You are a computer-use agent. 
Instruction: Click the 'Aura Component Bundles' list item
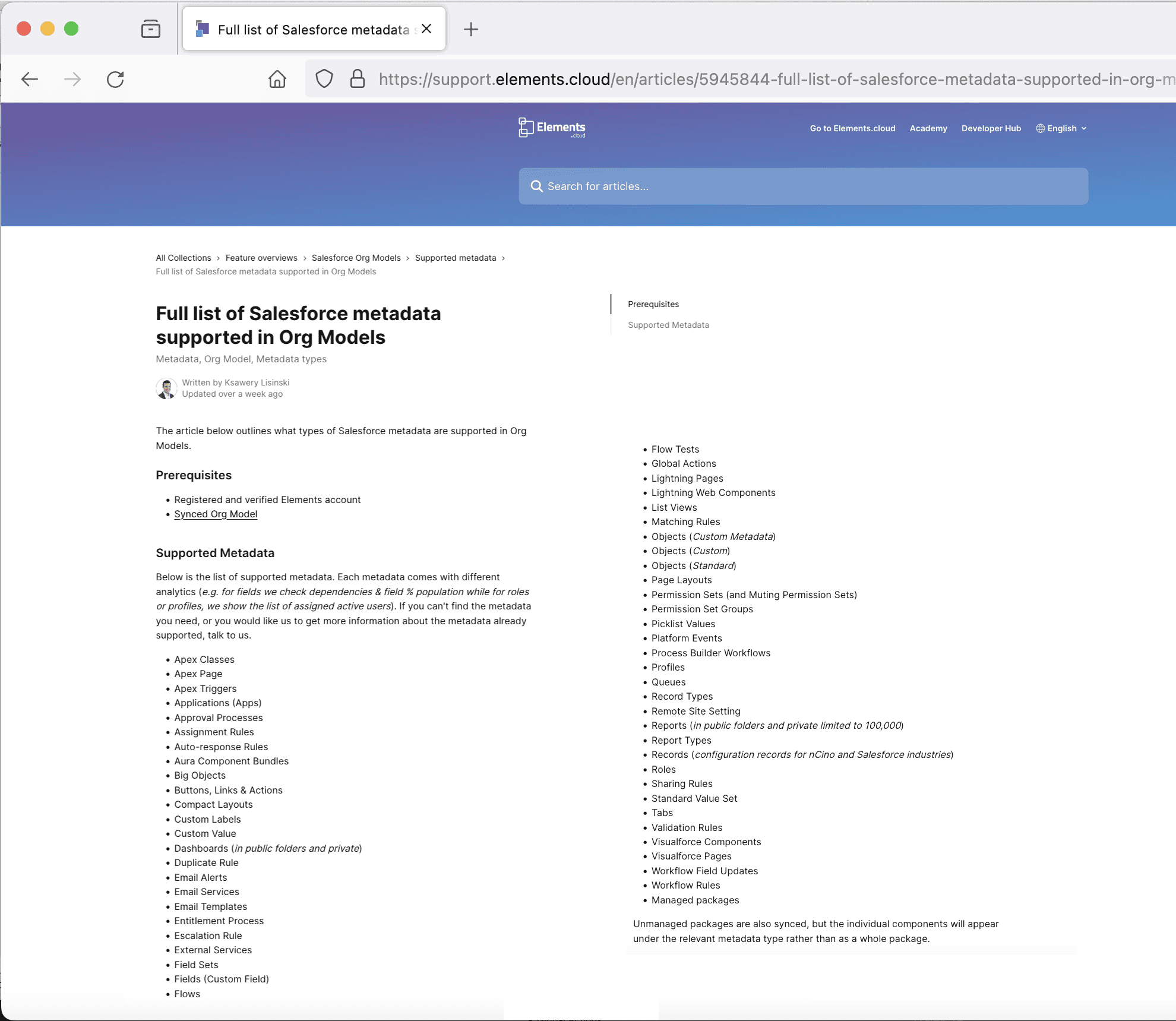[232, 761]
